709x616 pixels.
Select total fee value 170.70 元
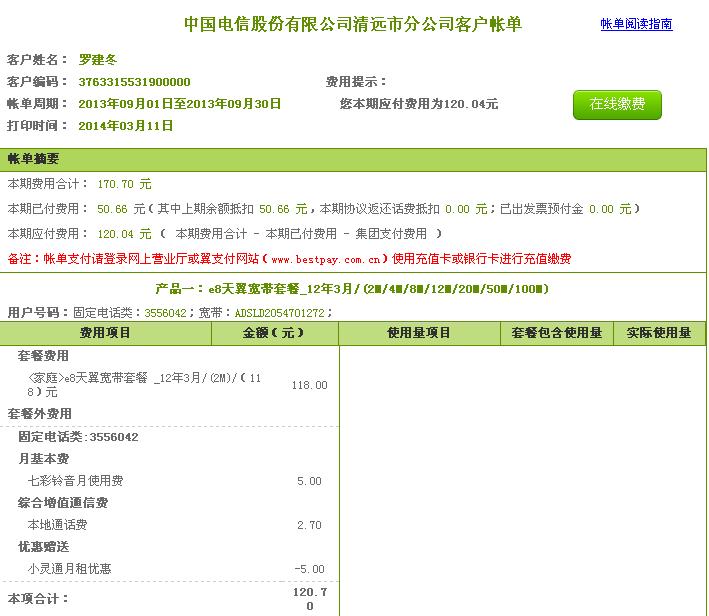click(x=124, y=184)
